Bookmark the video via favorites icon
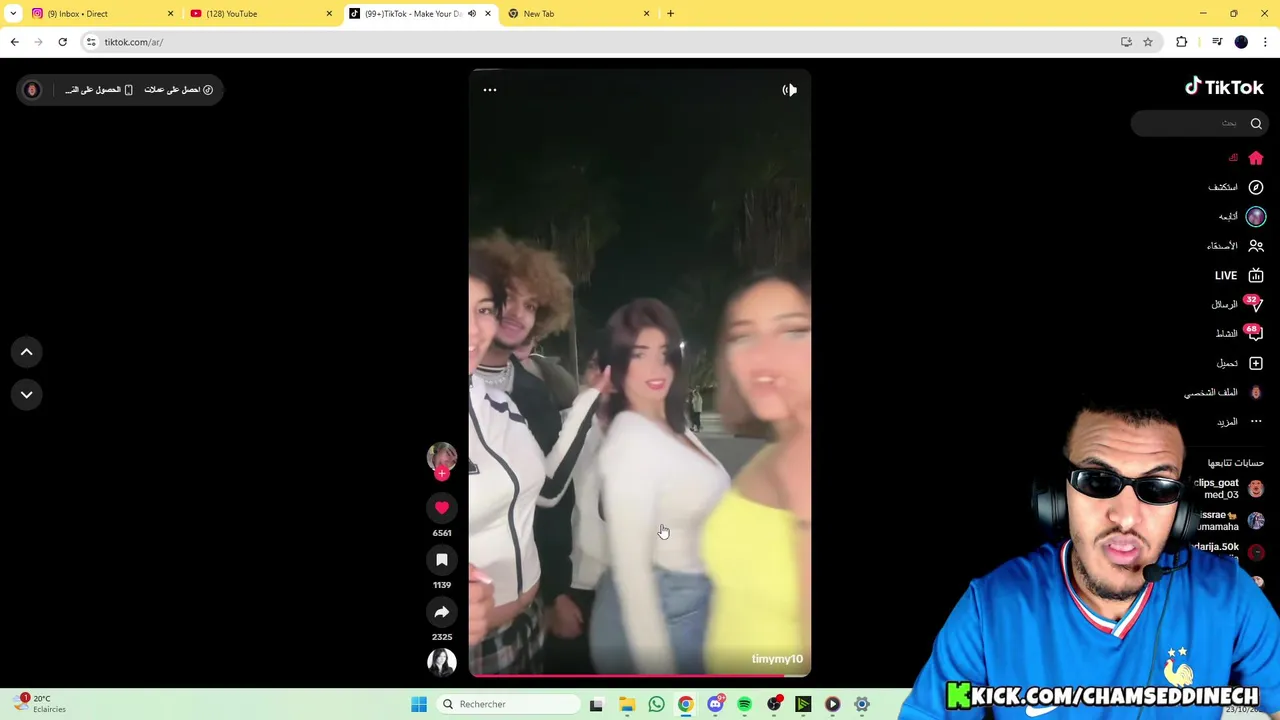 tap(442, 560)
